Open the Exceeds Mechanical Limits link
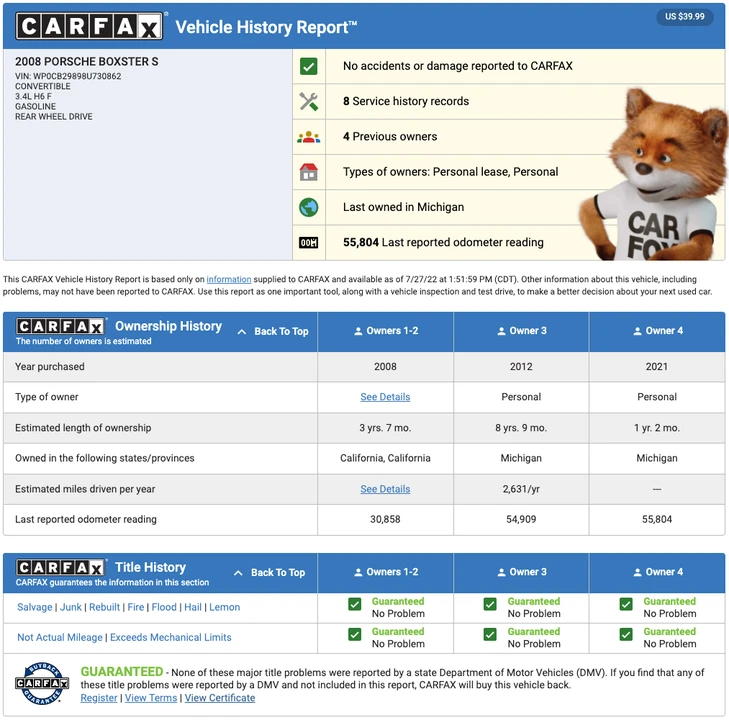 click(x=171, y=637)
